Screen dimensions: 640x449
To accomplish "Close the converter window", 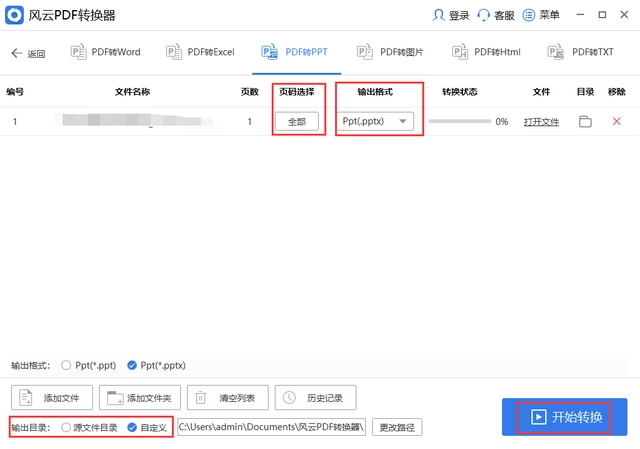I will (x=624, y=15).
